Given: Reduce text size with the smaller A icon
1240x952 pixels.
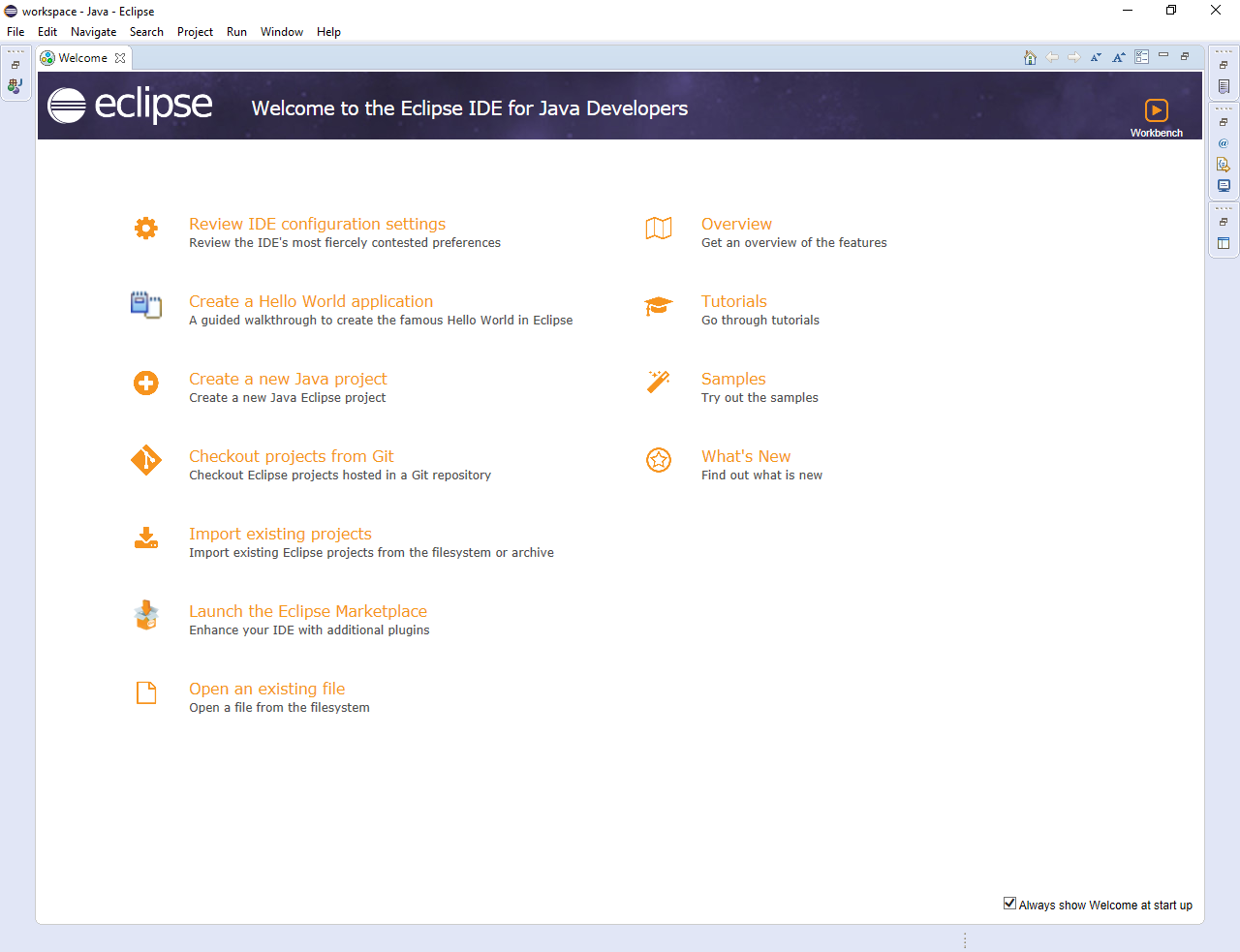Looking at the screenshot, I should (1096, 57).
